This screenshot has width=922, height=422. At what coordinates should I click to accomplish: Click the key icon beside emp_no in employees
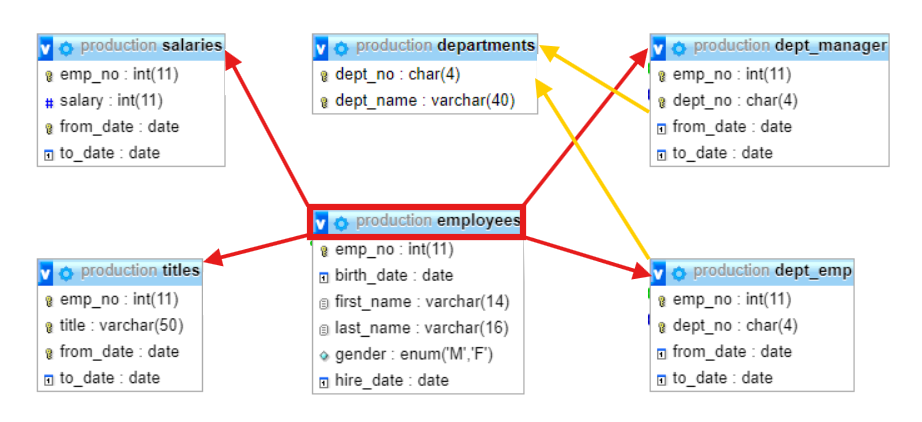pyautogui.click(x=324, y=251)
